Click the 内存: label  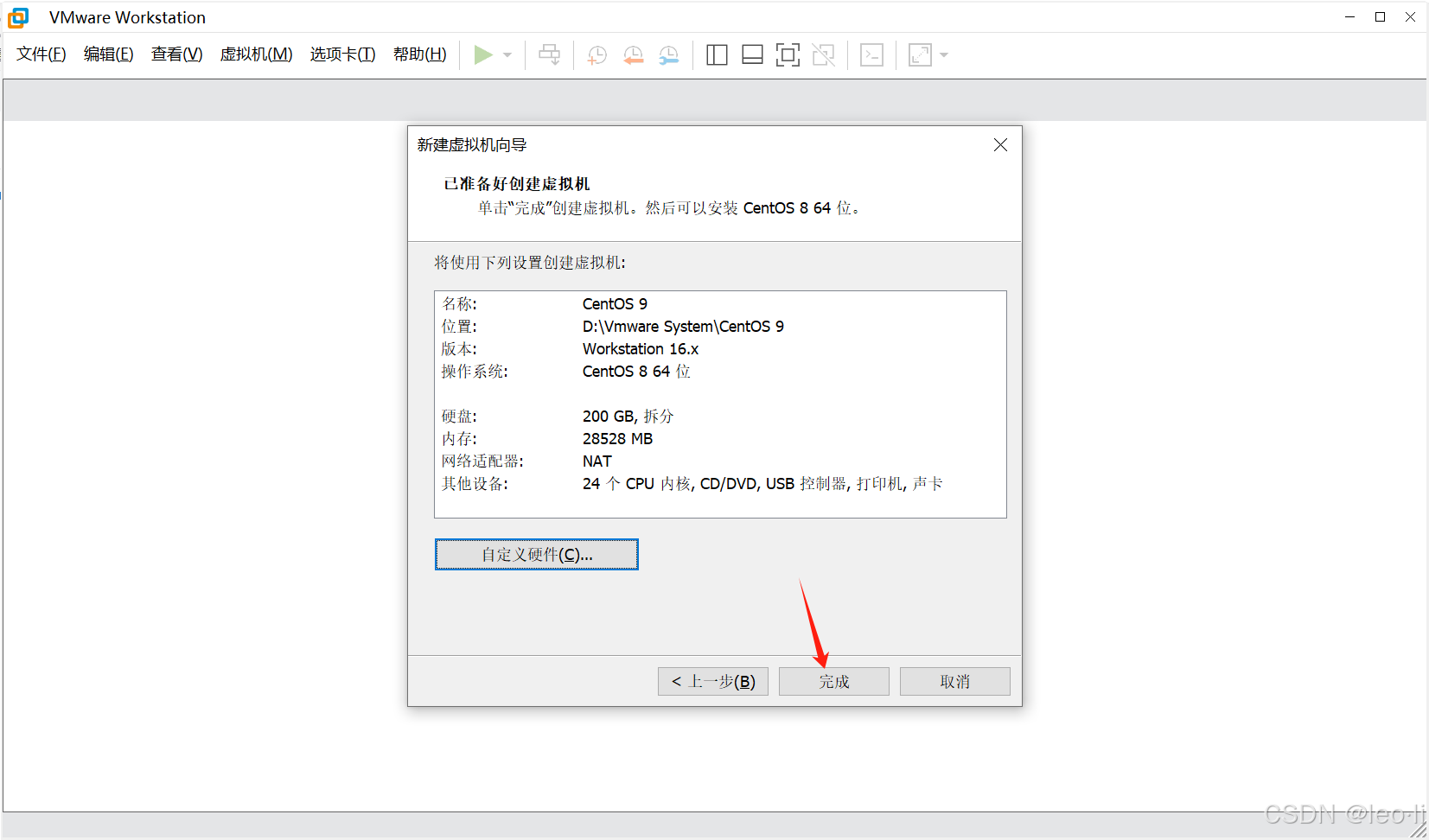coord(459,439)
